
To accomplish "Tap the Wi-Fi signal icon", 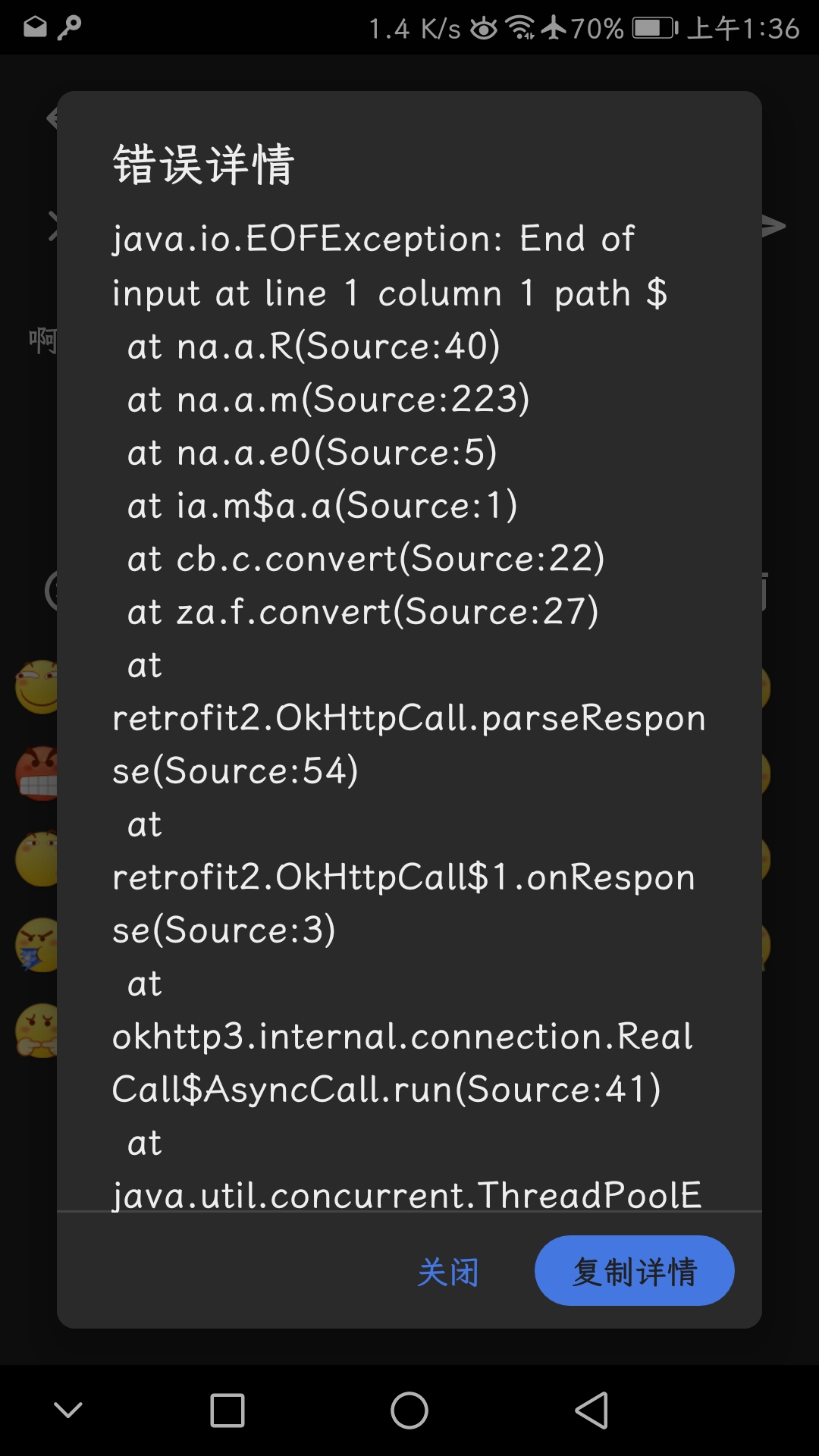I will (518, 25).
